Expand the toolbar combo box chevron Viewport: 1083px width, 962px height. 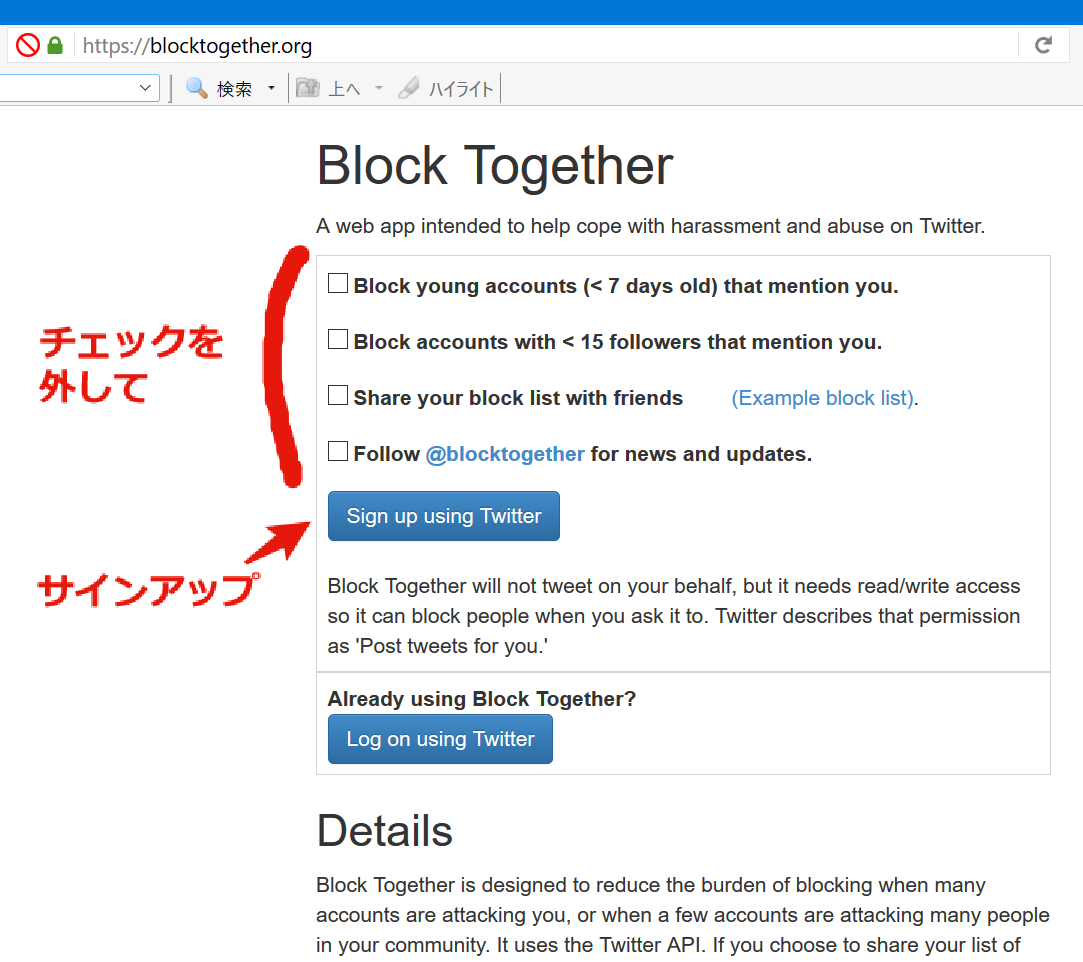point(145,88)
